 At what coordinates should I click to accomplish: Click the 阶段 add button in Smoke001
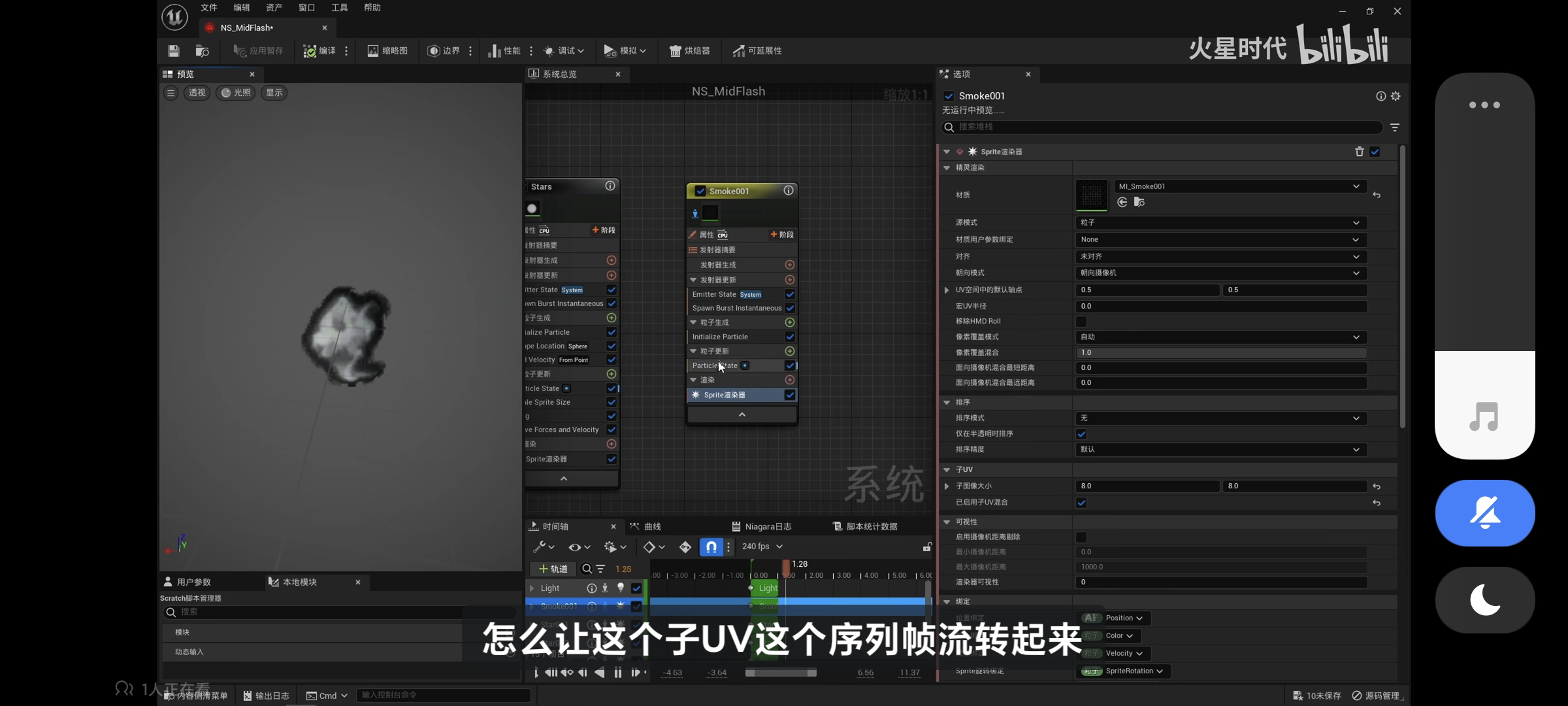pyautogui.click(x=782, y=235)
